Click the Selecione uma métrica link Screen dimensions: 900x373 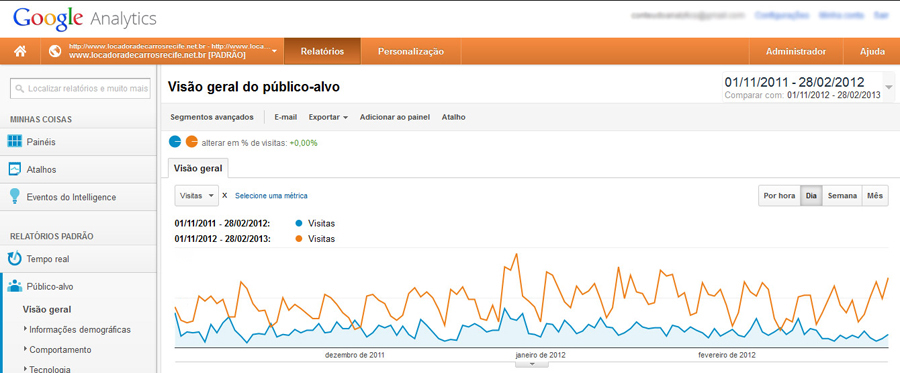[271, 196]
